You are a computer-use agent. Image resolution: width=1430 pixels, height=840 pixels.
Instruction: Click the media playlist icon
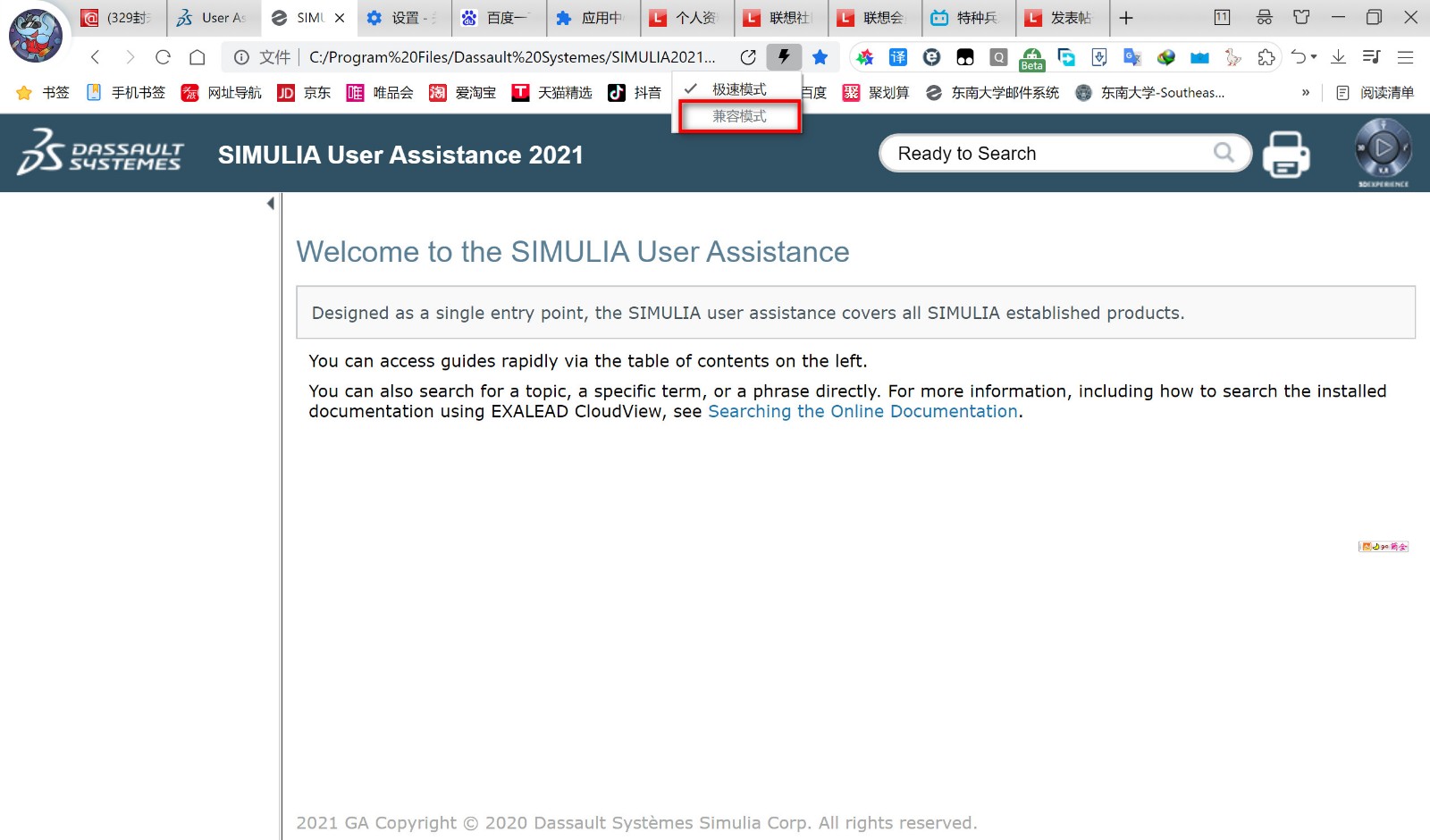(1372, 57)
